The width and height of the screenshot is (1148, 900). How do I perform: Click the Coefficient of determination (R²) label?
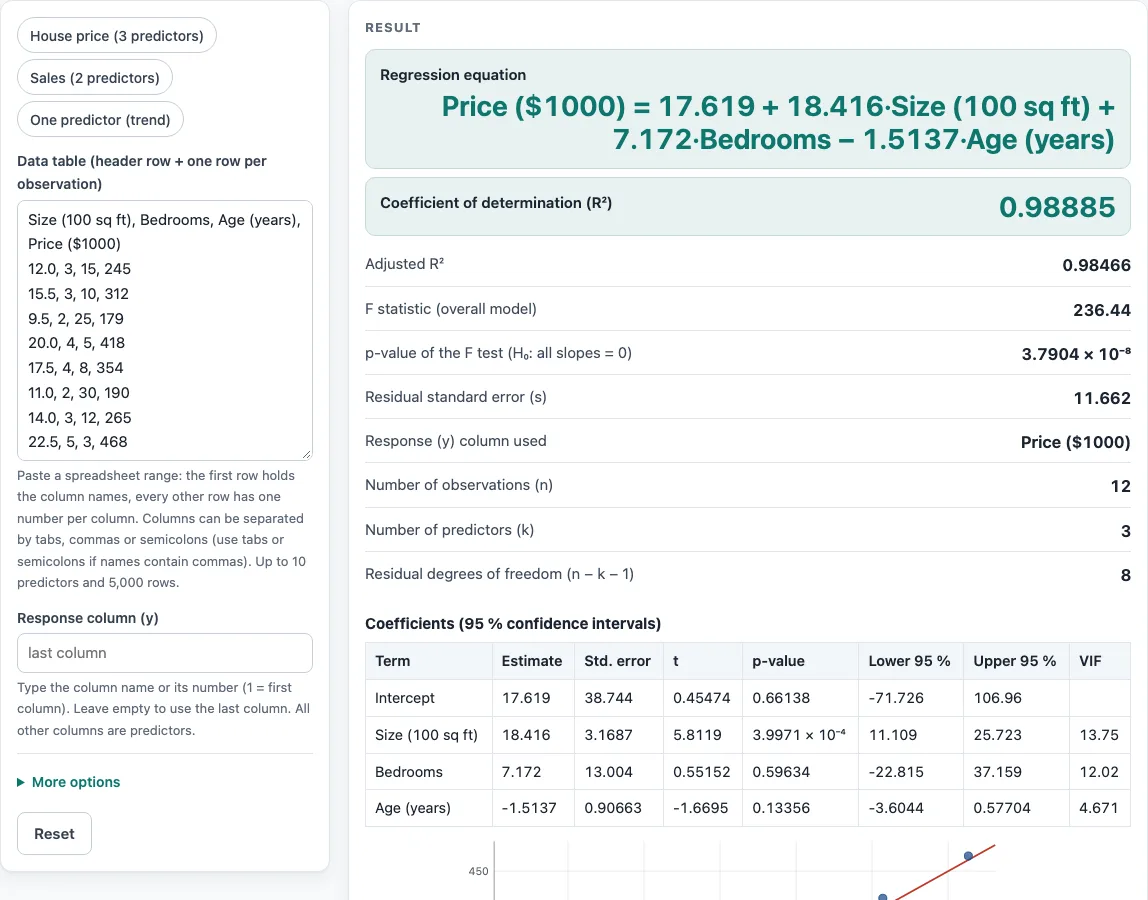coord(496,203)
